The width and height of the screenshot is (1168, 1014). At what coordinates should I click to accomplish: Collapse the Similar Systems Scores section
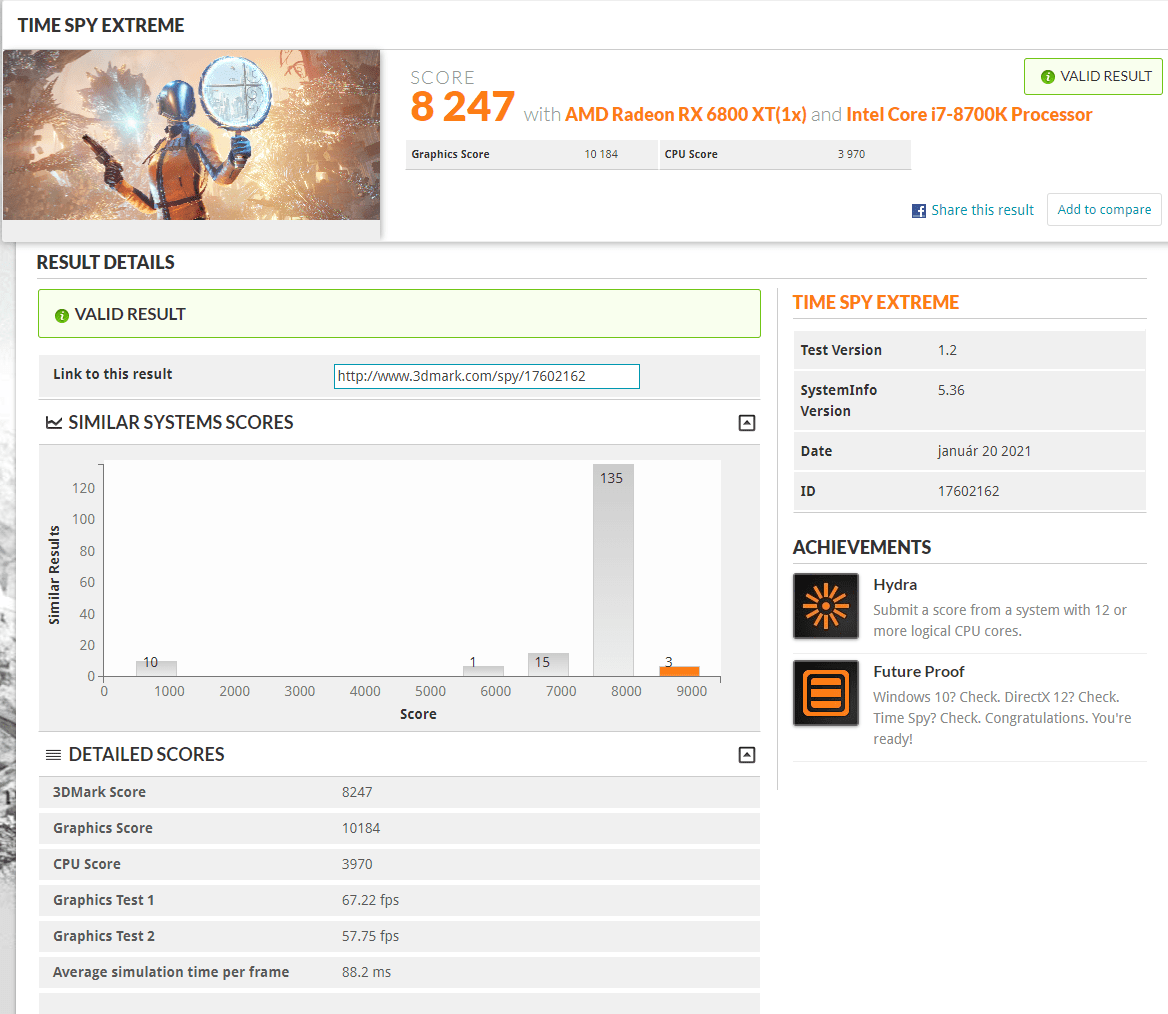click(x=746, y=423)
